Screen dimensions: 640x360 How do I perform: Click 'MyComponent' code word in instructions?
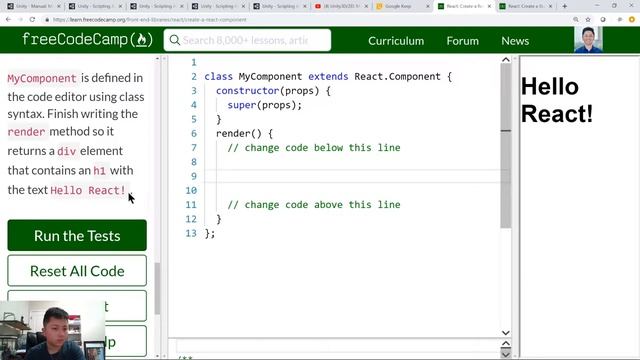[x=42, y=78]
